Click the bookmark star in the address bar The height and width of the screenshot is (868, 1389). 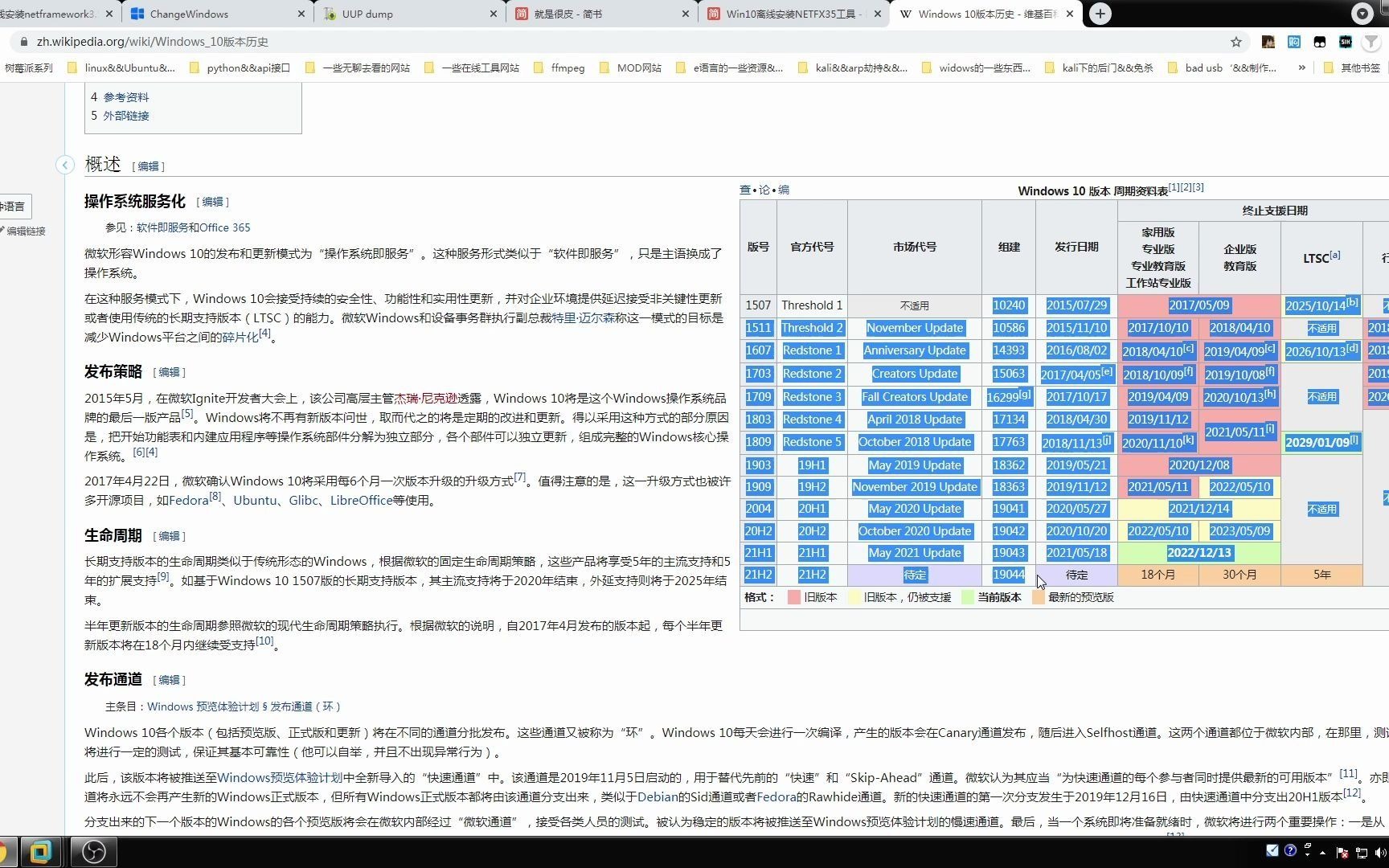(x=1236, y=42)
